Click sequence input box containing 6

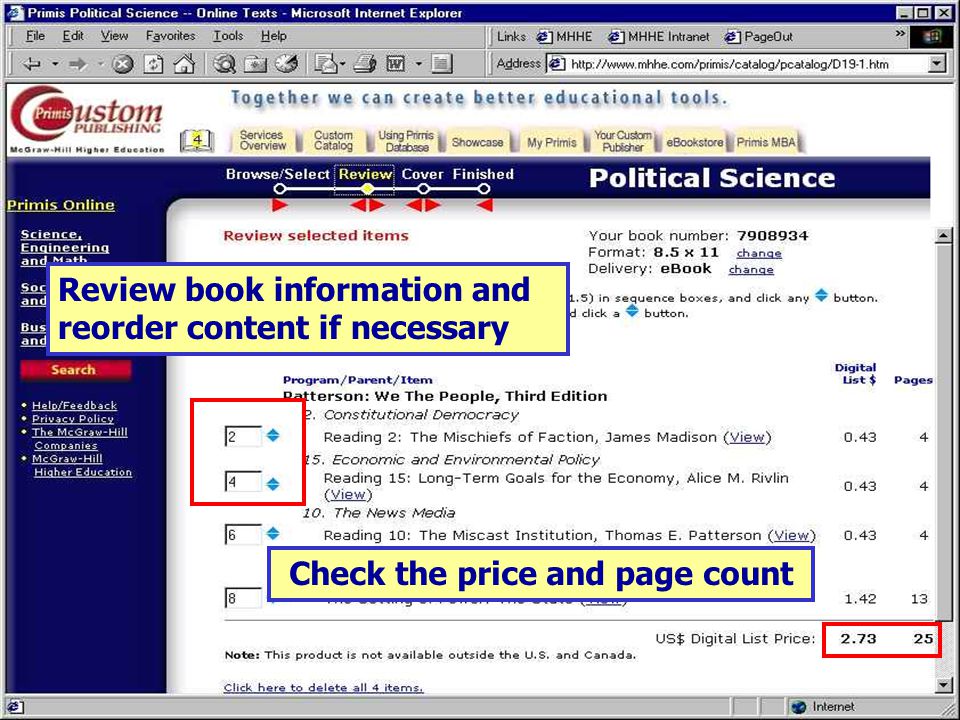[243, 534]
